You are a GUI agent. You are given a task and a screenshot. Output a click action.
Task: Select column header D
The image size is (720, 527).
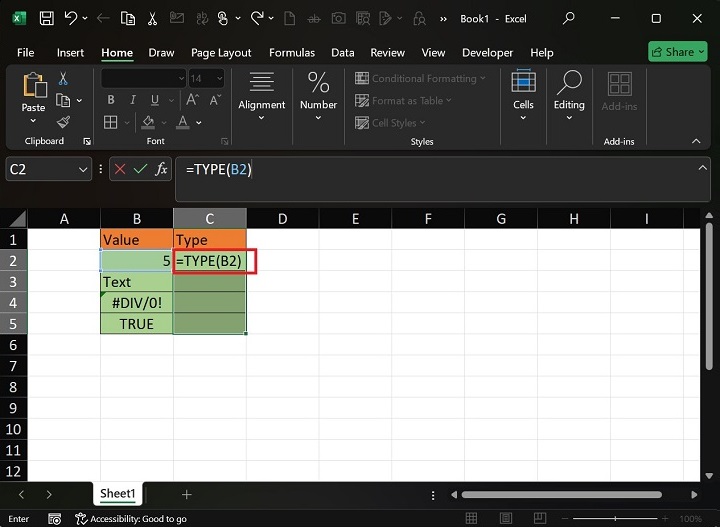[282, 219]
